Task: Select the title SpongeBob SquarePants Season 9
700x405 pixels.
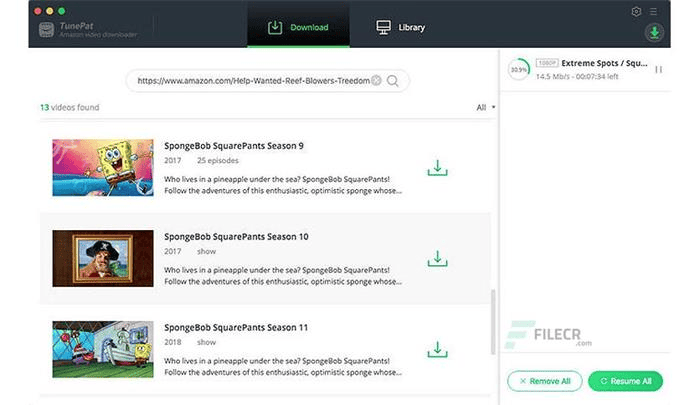Action: (233, 146)
